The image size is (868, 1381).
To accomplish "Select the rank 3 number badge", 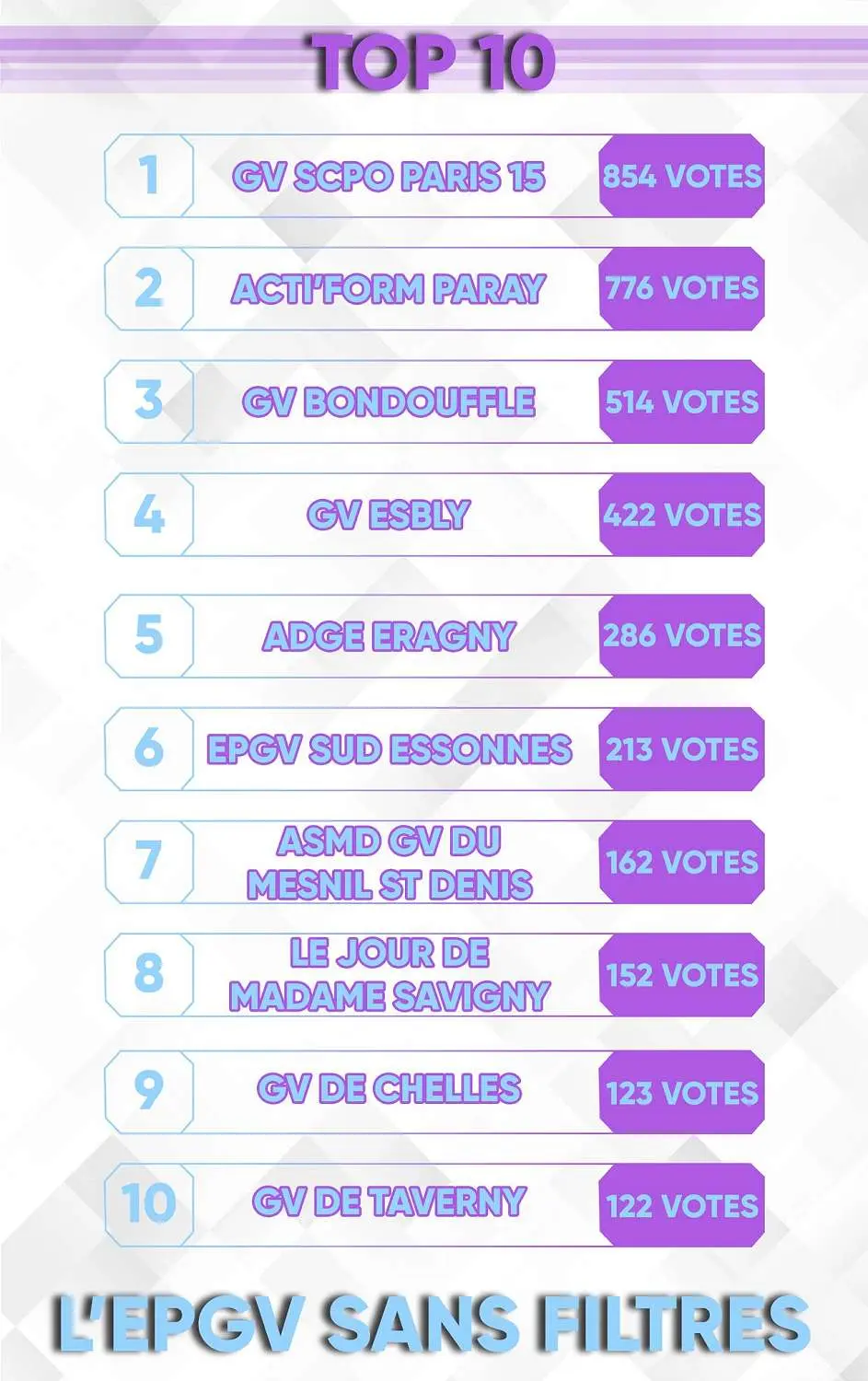I will [148, 401].
